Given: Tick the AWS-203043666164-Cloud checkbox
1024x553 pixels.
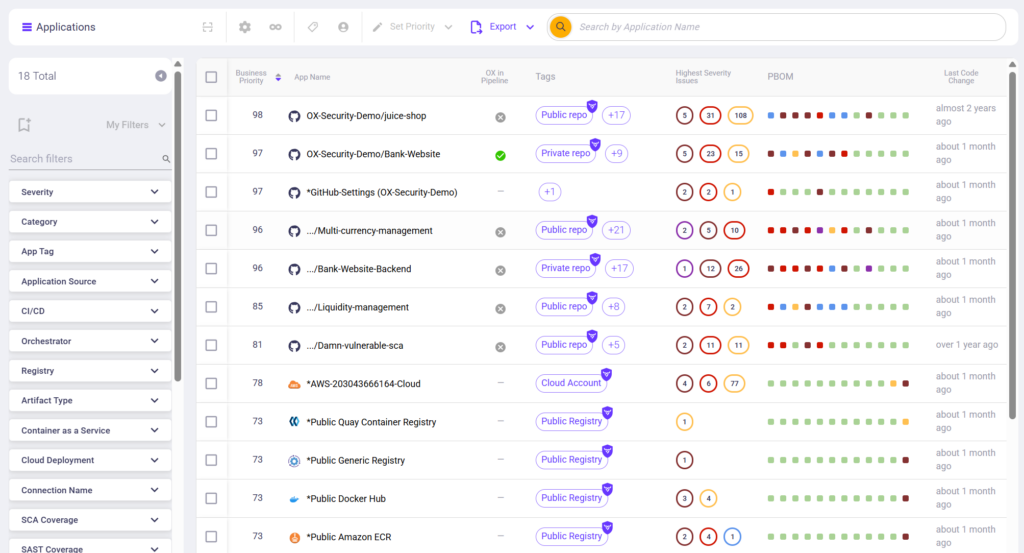Looking at the screenshot, I should pos(211,383).
